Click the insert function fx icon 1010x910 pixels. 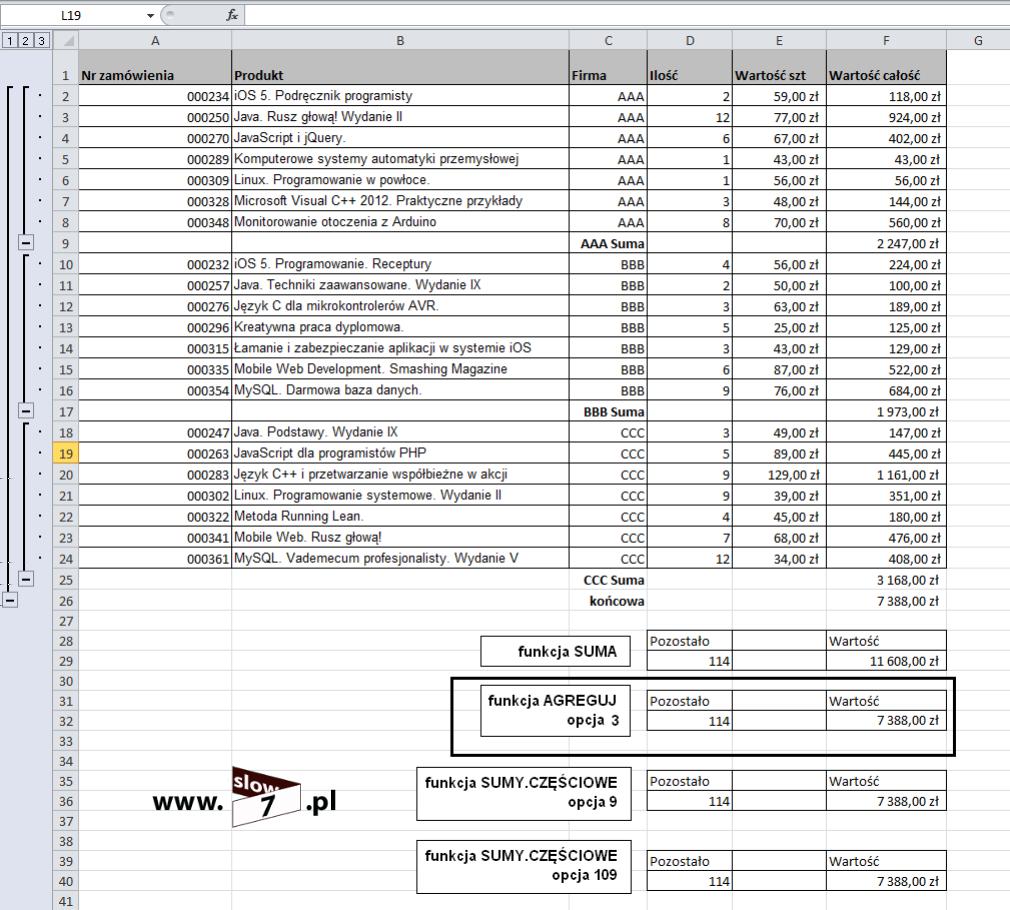[232, 15]
